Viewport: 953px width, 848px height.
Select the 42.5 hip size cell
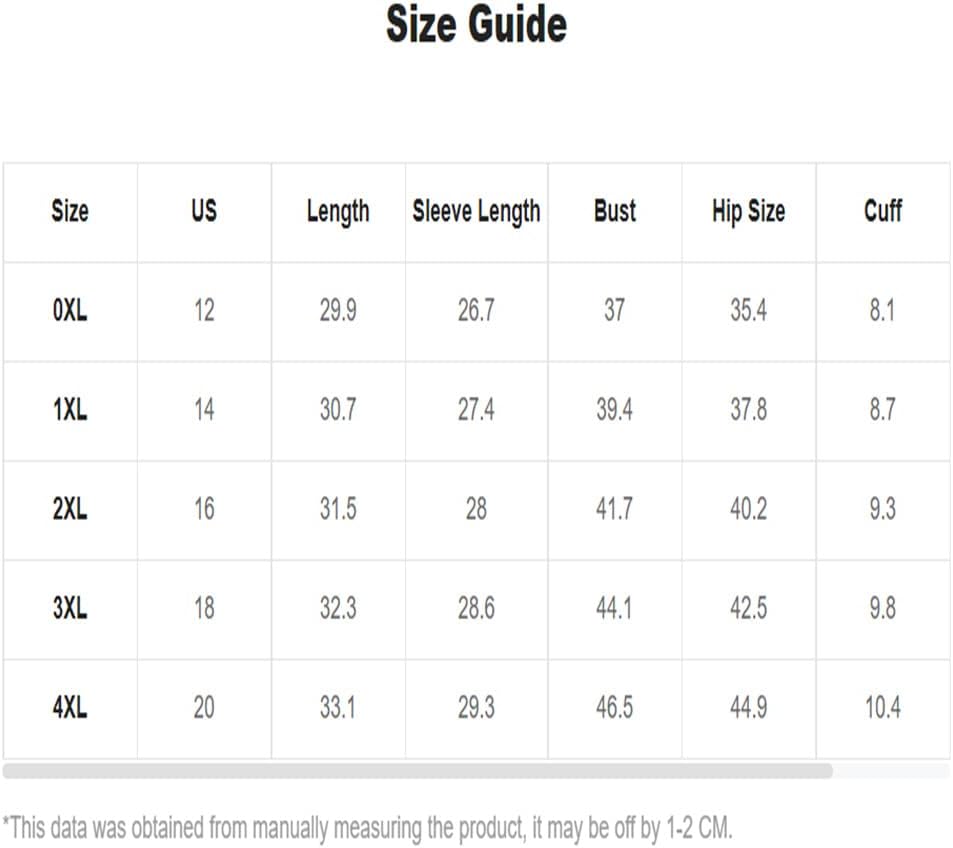pyautogui.click(x=748, y=608)
